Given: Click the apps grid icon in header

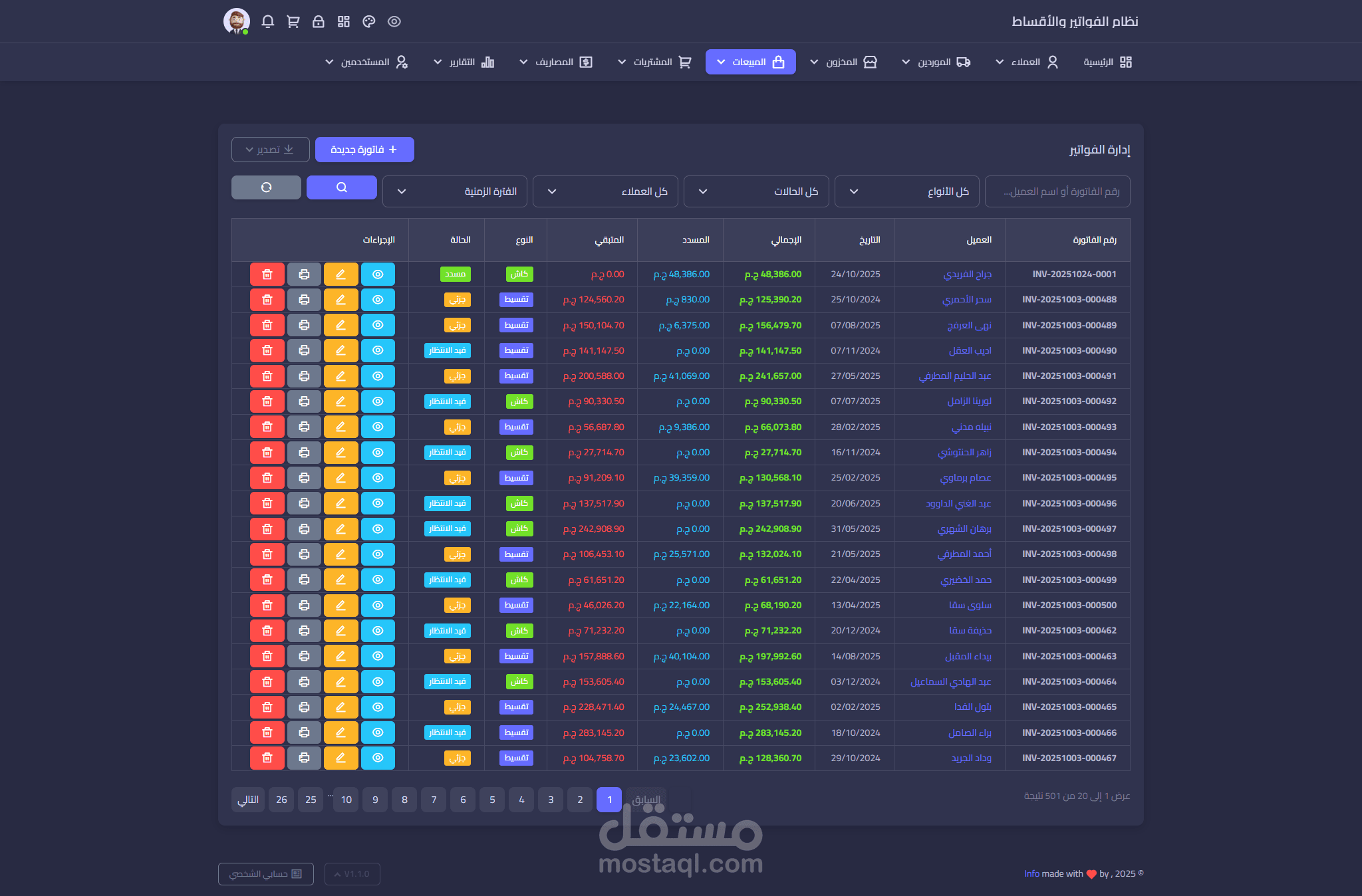Looking at the screenshot, I should [x=344, y=21].
